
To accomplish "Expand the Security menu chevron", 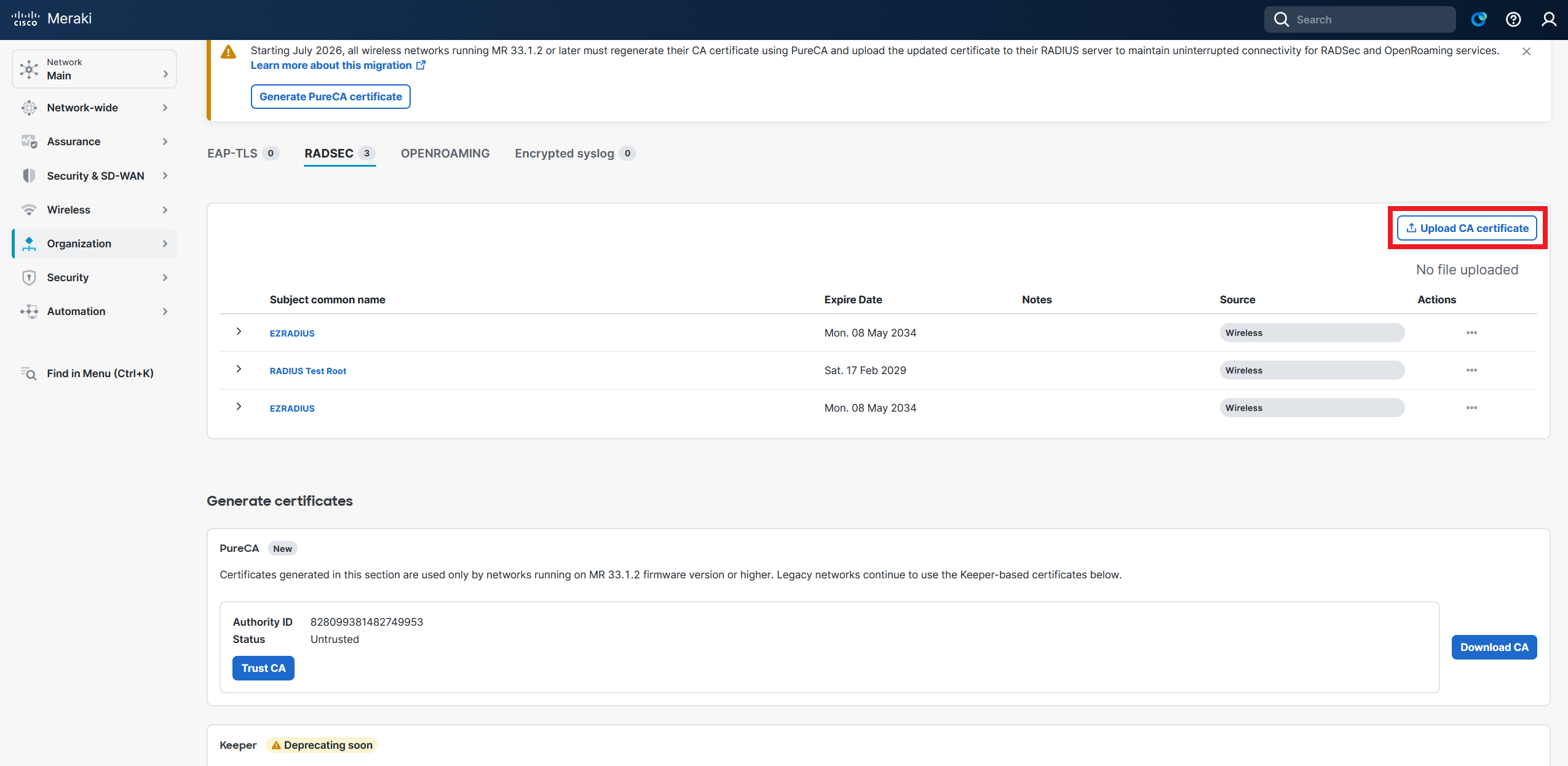I will [x=165, y=277].
